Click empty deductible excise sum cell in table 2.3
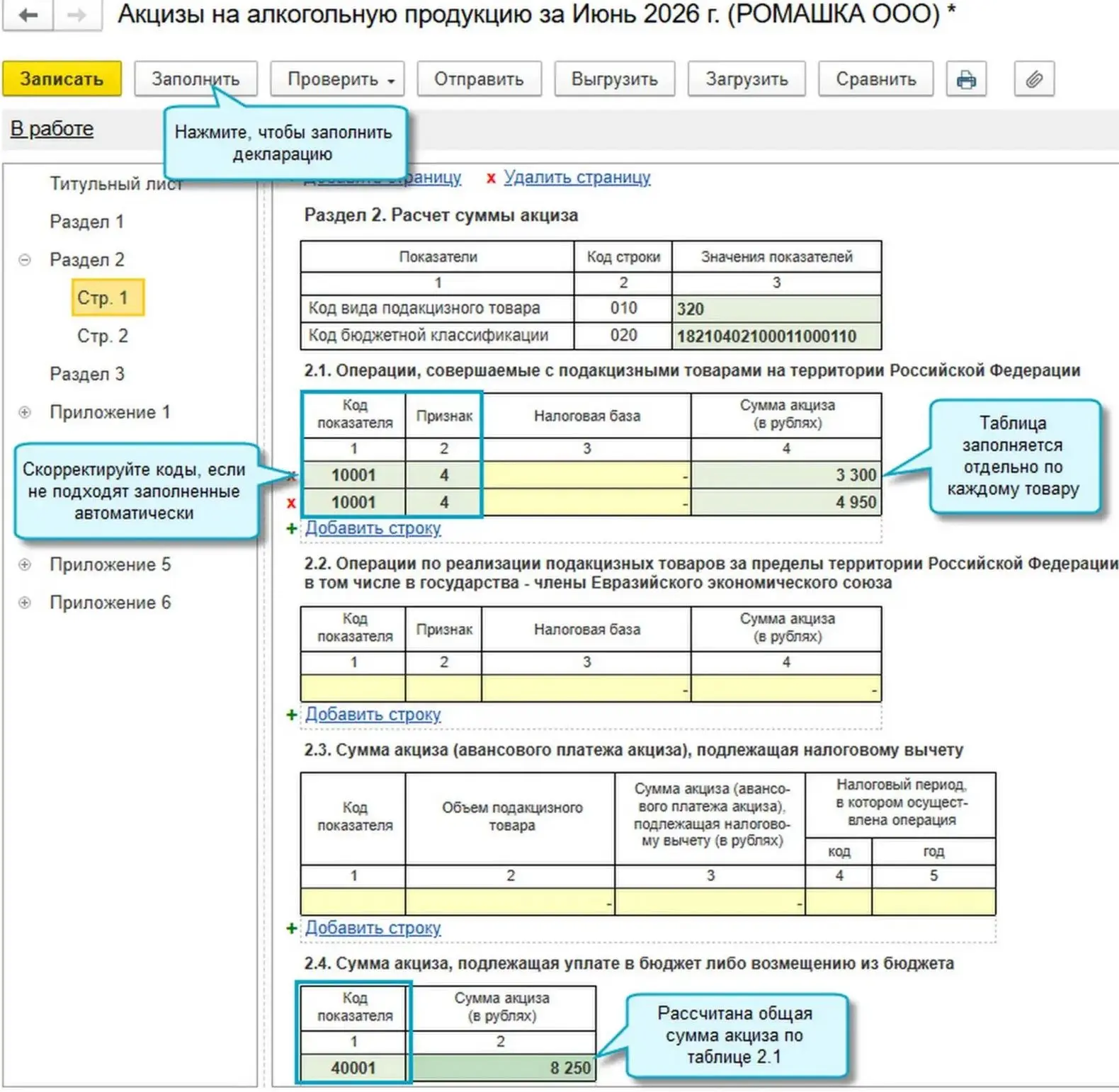 (710, 902)
